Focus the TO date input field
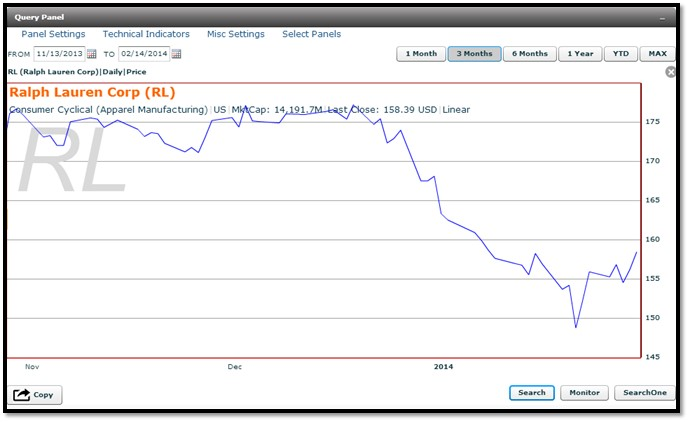 coord(144,54)
